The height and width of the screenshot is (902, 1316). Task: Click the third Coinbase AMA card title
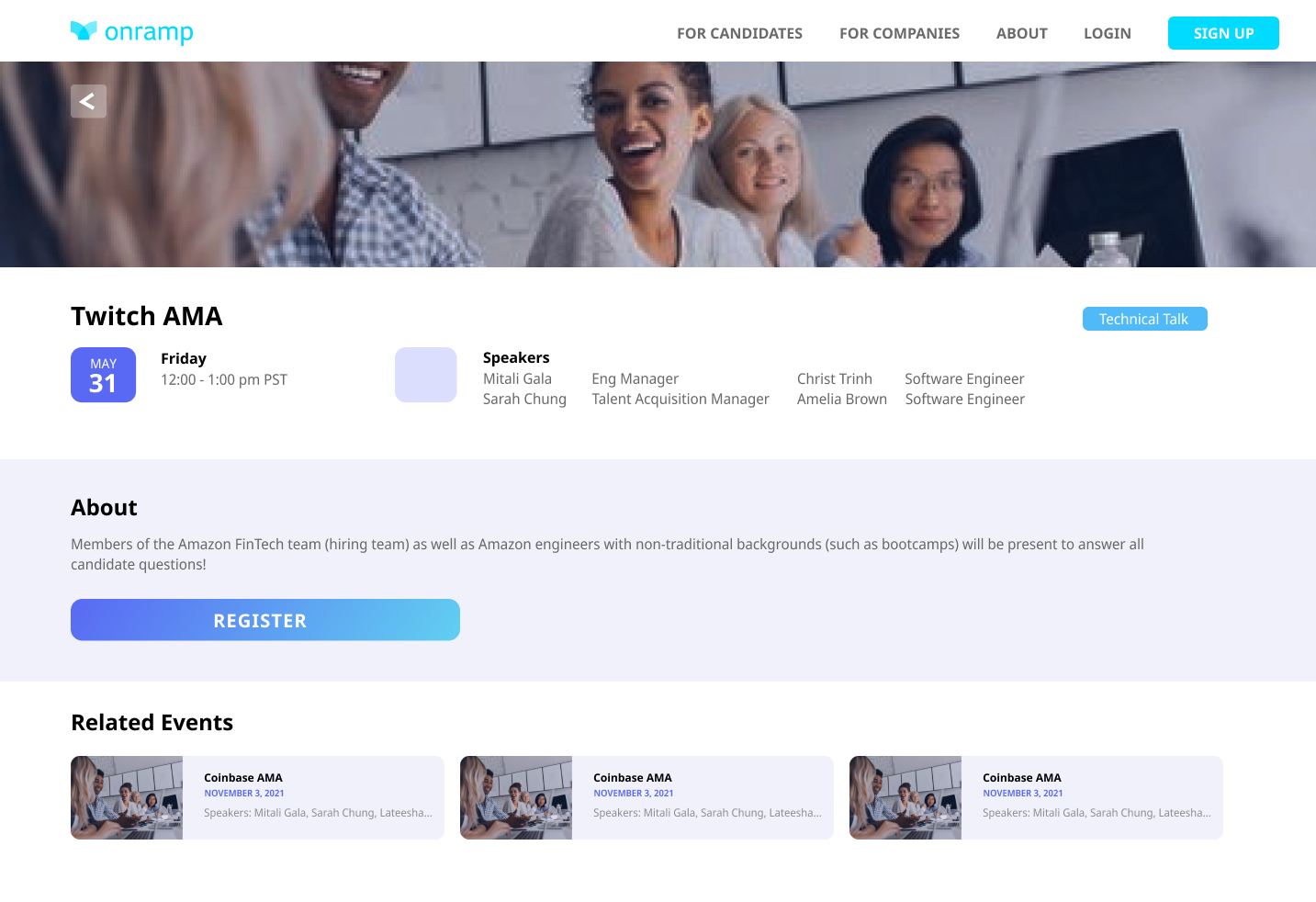pyautogui.click(x=1022, y=777)
